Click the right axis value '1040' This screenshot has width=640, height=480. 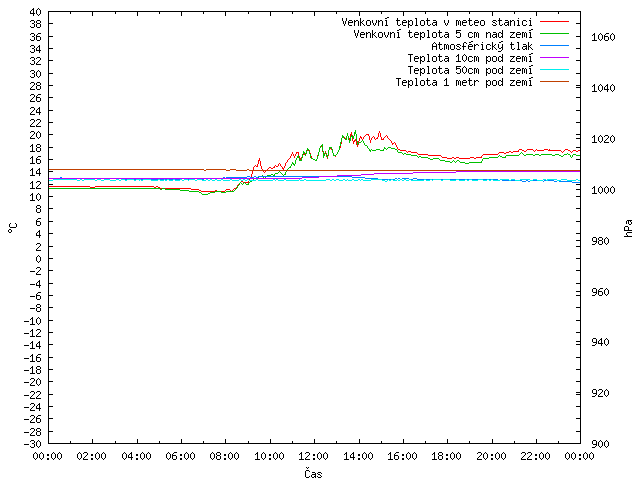click(x=603, y=88)
